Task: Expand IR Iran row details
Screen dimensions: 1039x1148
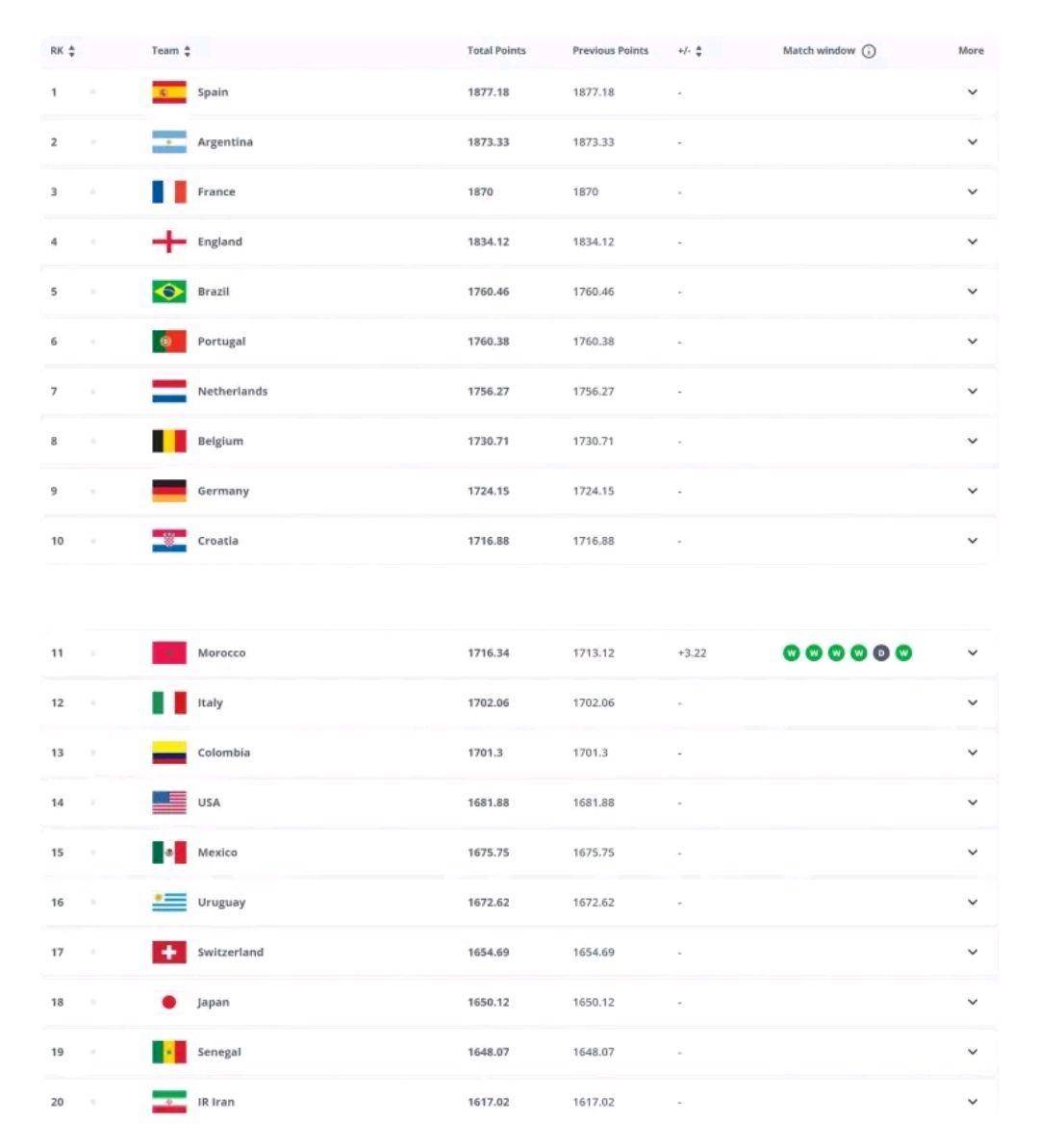Action: pos(972,1102)
